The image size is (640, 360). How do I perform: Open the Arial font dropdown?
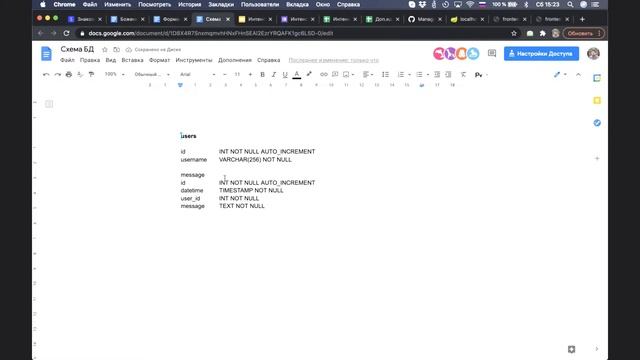click(x=198, y=74)
